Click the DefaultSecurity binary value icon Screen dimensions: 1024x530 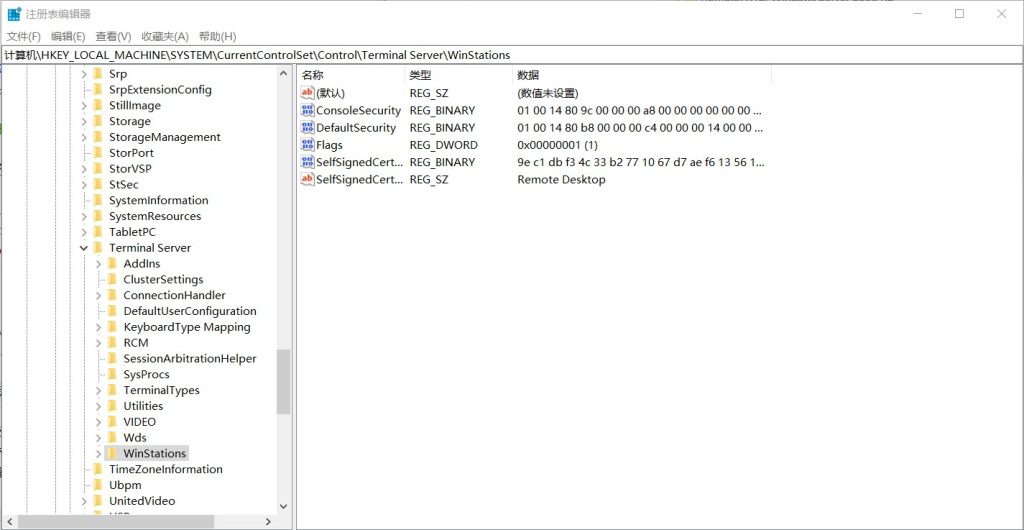click(308, 128)
